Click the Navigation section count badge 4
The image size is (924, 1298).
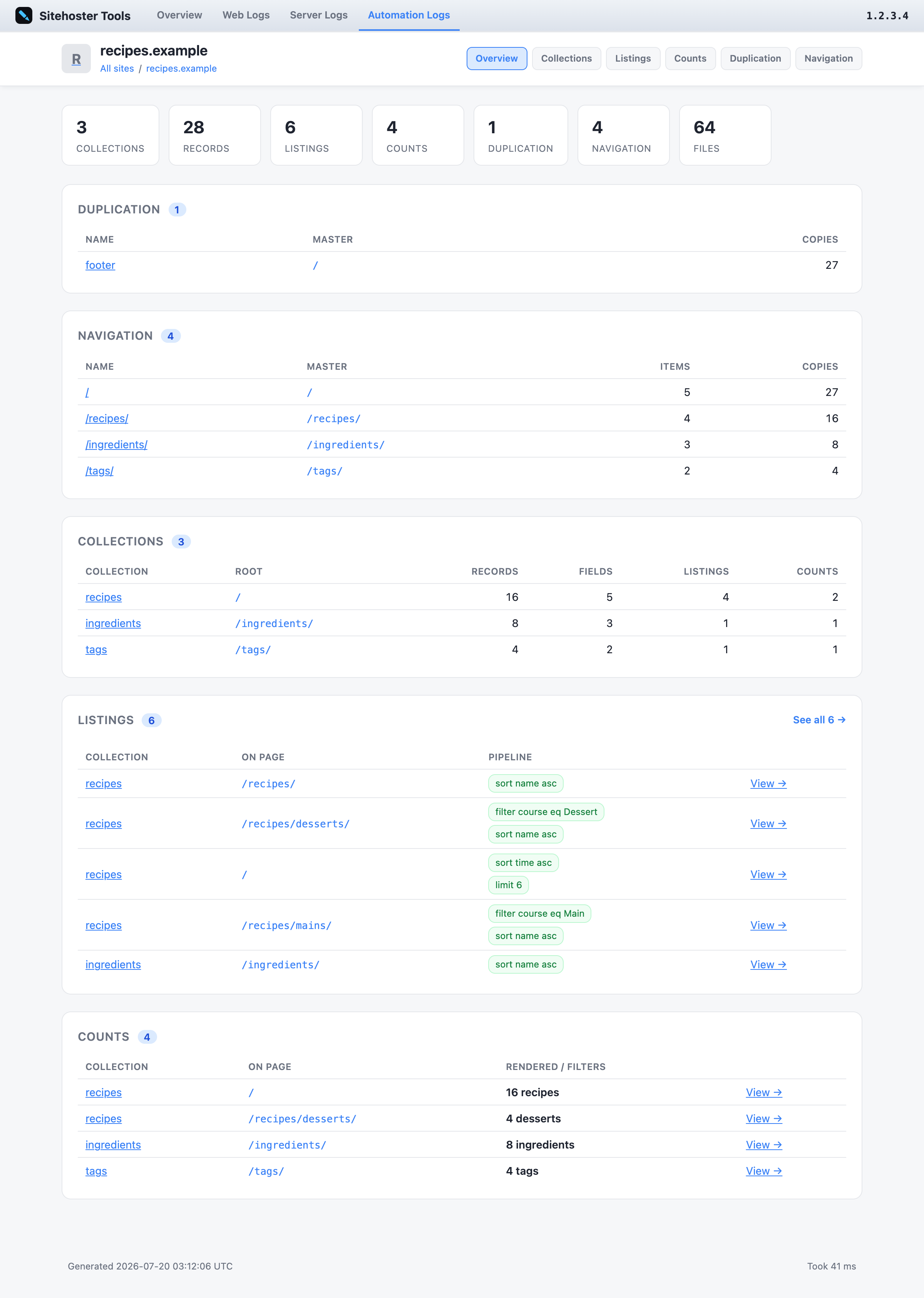pyautogui.click(x=171, y=336)
